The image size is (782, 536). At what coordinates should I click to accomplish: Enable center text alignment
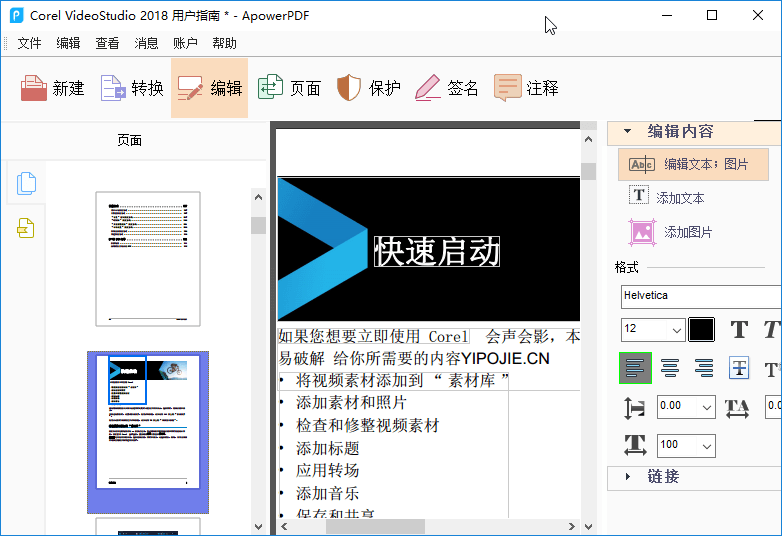coord(670,368)
